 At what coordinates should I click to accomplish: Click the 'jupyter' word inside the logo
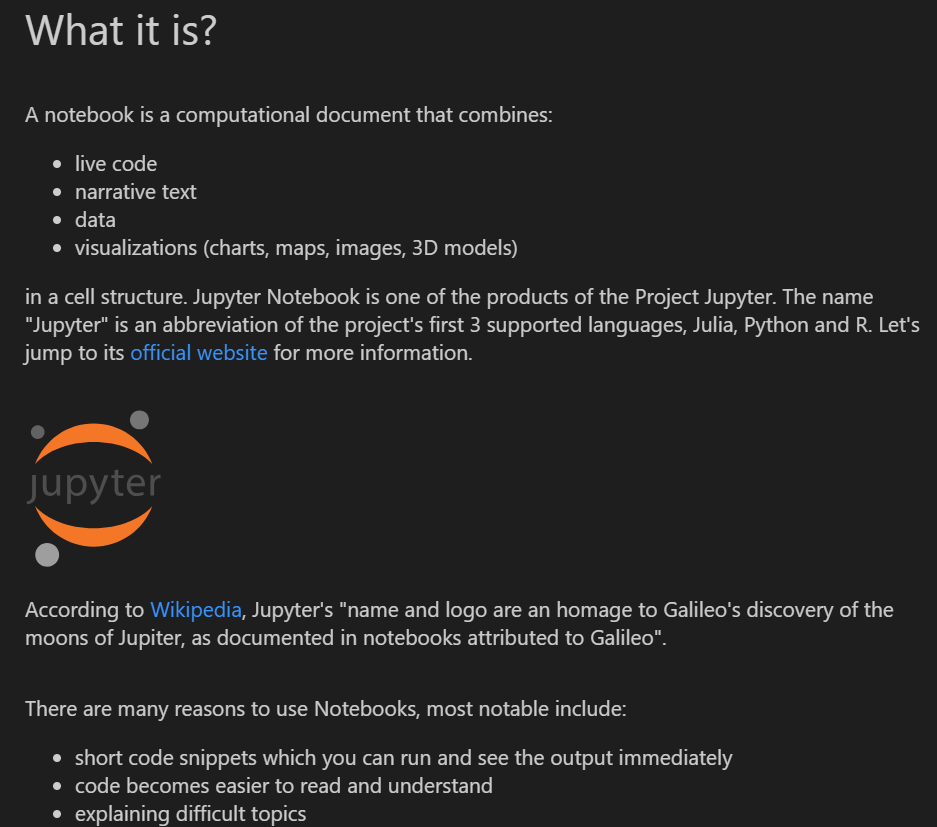94,485
